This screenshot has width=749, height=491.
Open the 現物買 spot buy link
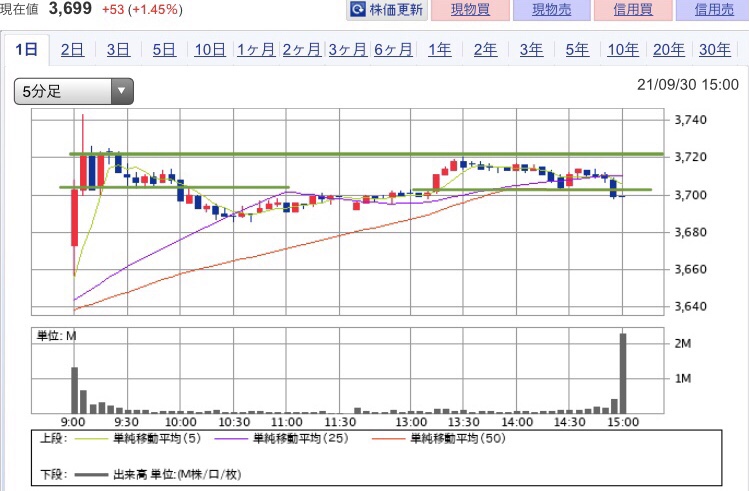point(471,10)
